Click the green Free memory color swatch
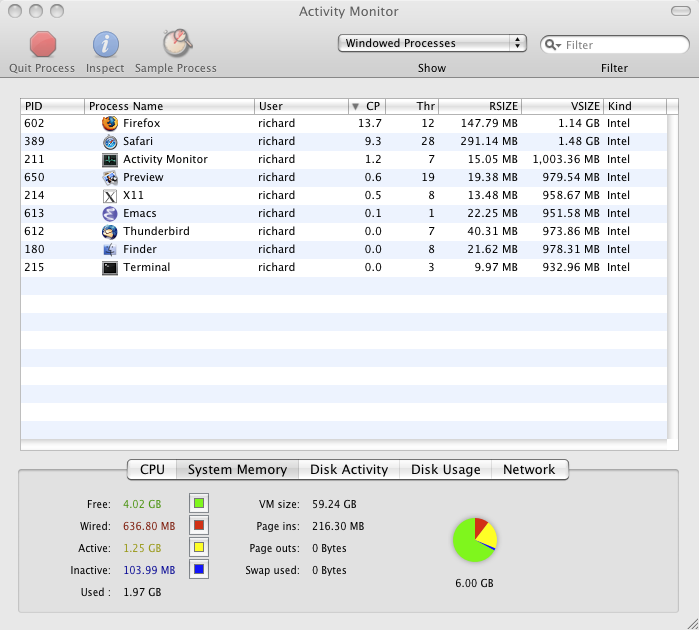 pyautogui.click(x=199, y=503)
